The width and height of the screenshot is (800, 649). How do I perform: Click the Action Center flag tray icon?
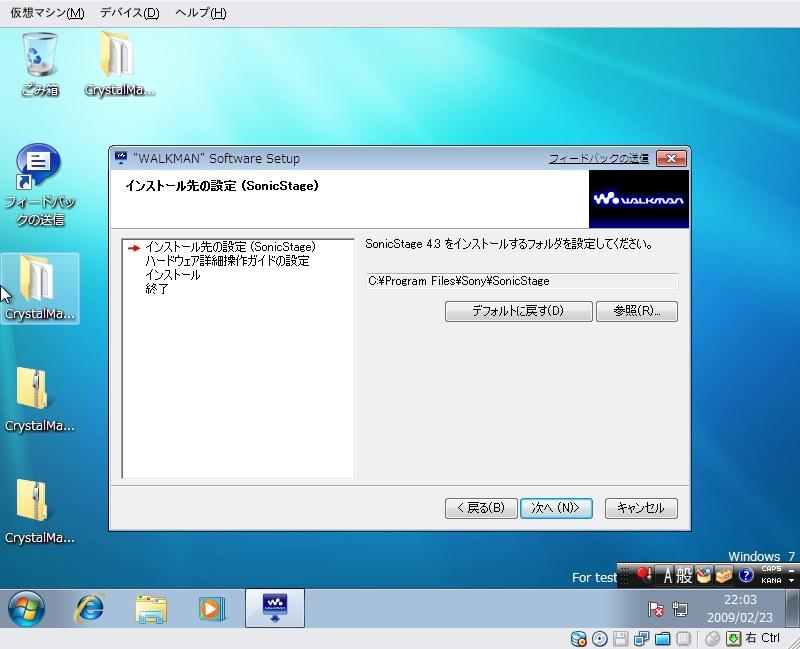tap(656, 609)
